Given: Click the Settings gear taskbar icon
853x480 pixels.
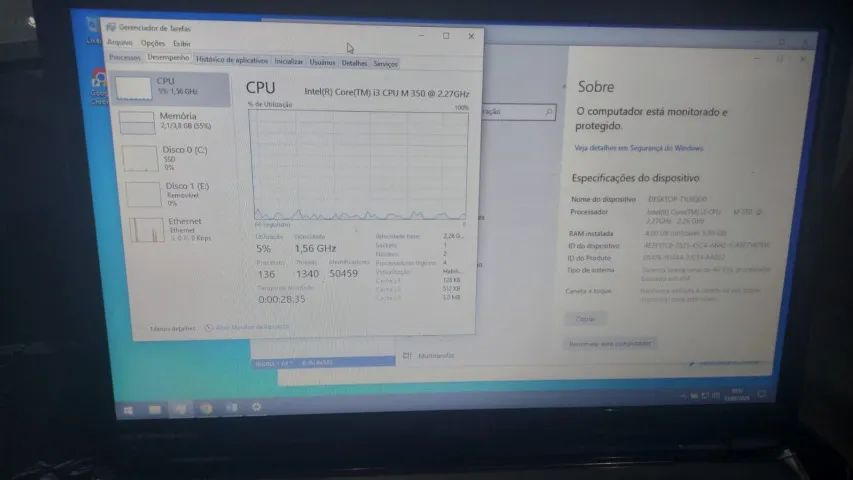Looking at the screenshot, I should tap(256, 407).
